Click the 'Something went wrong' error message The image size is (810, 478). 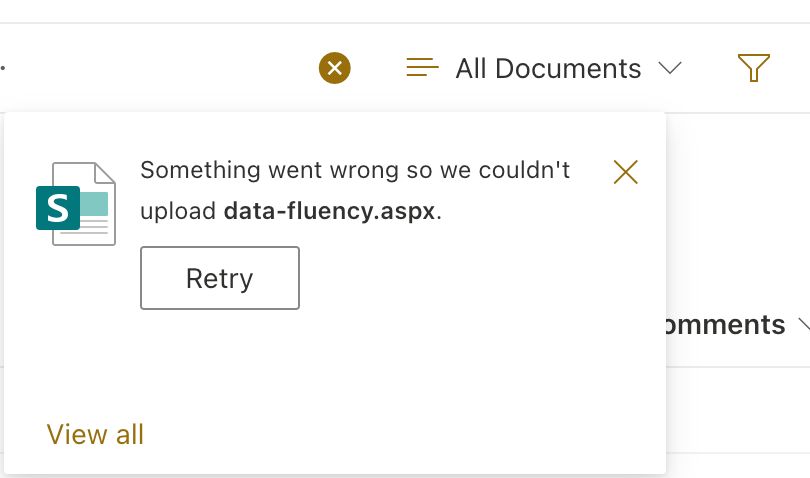(x=355, y=190)
